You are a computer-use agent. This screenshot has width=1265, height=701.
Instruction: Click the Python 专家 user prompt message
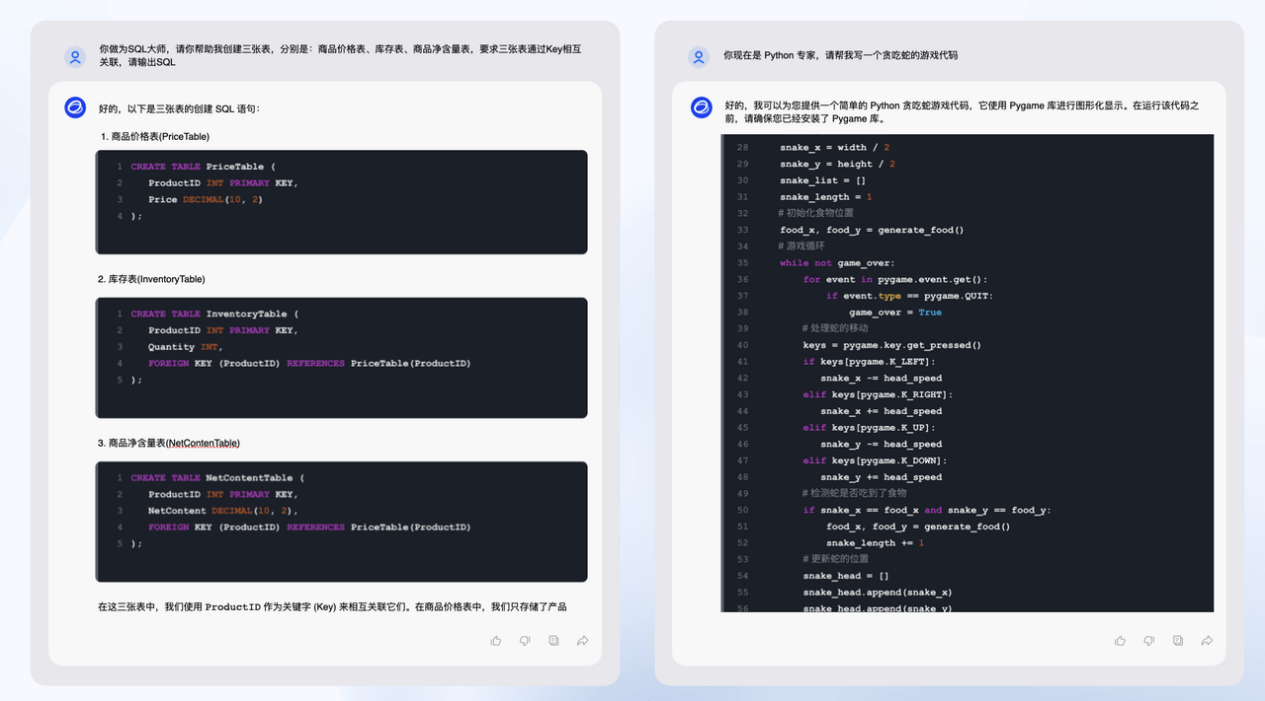[840, 55]
